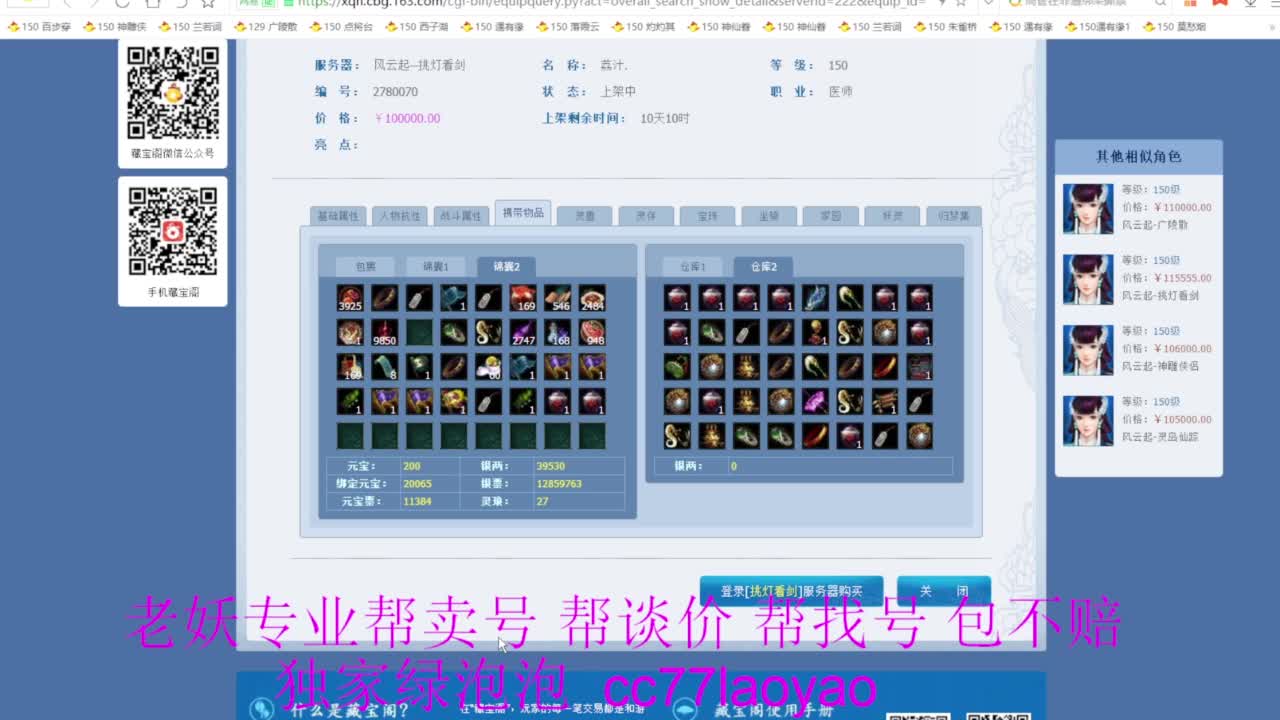Click the item stack showing 2484

coord(592,298)
